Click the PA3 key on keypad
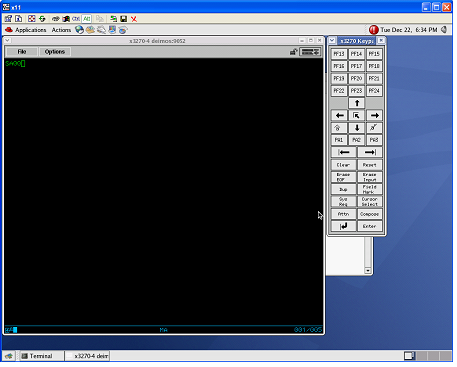 pyautogui.click(x=374, y=140)
